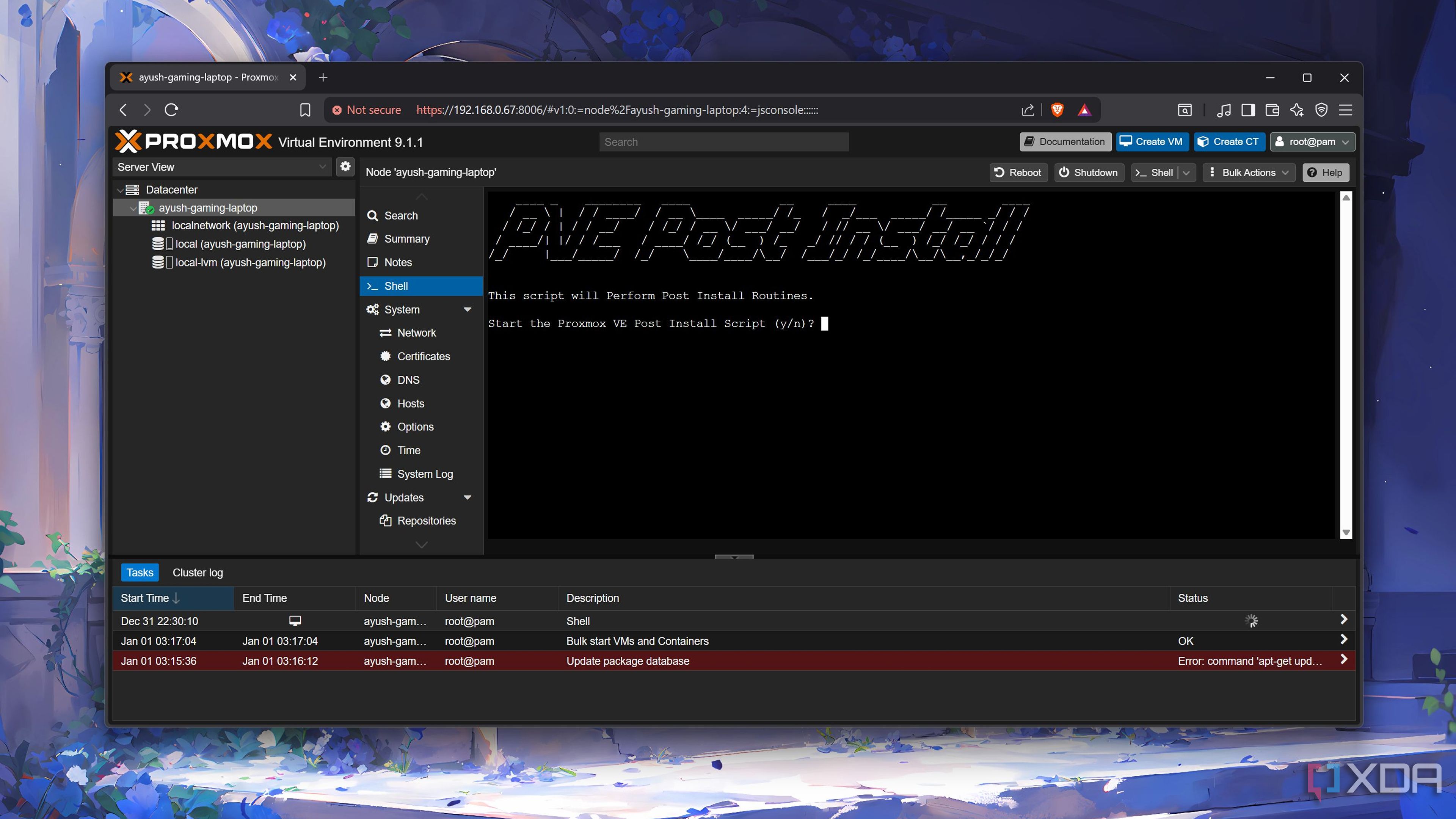Open the Bulk Actions dropdown
The height and width of the screenshot is (819, 1456).
(x=1249, y=173)
